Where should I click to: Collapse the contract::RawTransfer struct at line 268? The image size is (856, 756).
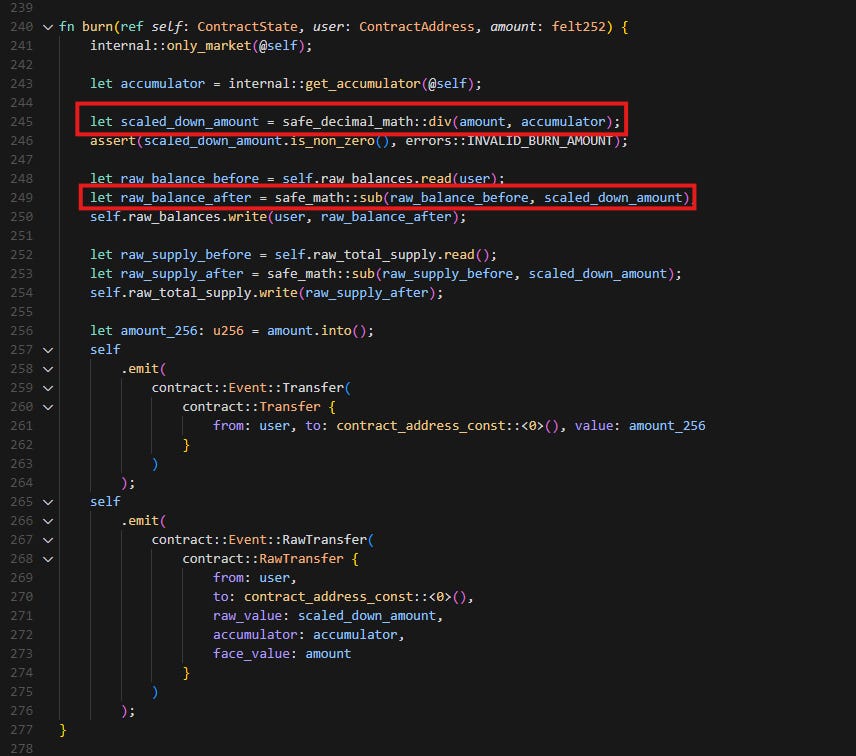point(48,559)
